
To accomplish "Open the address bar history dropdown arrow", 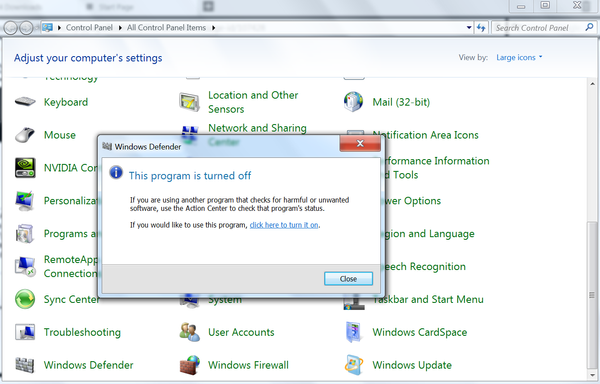I will 469,28.
